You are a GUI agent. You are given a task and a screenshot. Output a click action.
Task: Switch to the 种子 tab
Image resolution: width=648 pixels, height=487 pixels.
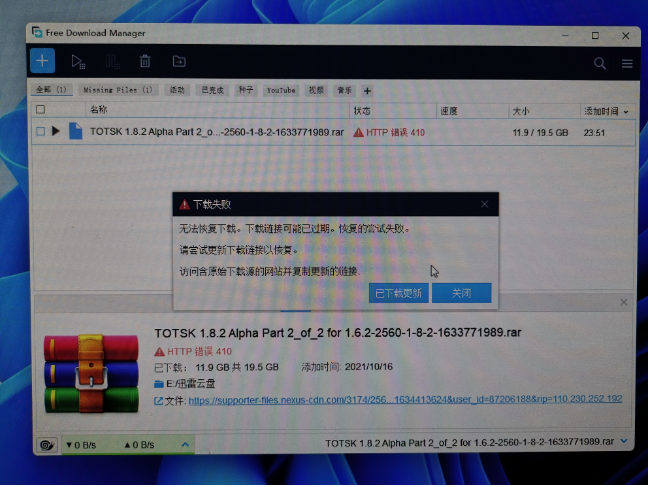click(245, 90)
